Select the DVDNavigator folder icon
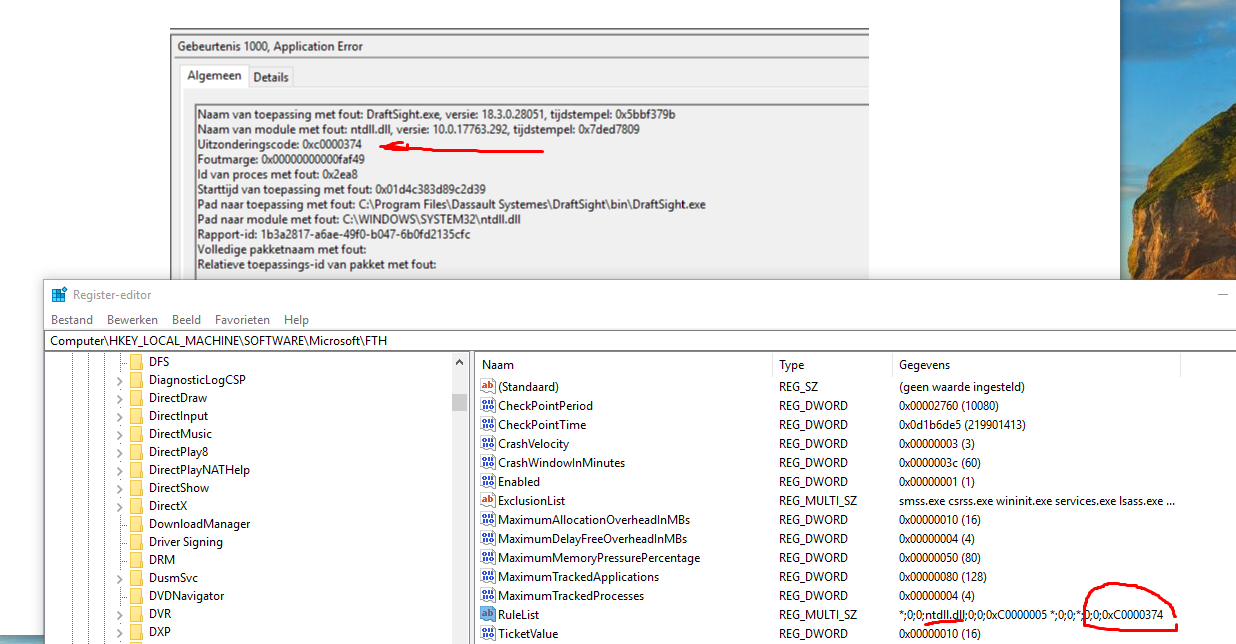Image resolution: width=1236 pixels, height=644 pixels. tap(137, 596)
